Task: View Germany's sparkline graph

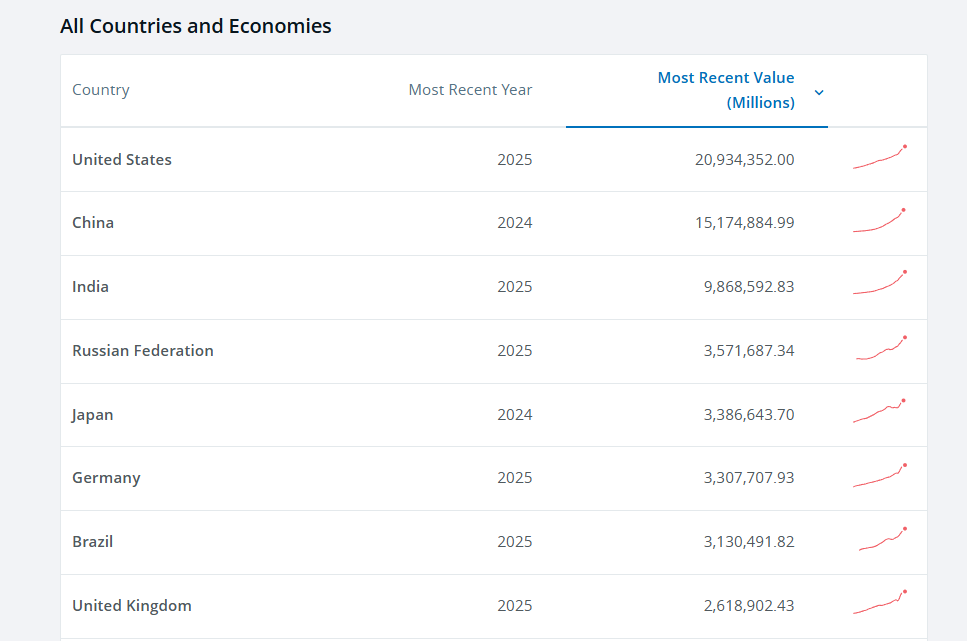Action: (880, 476)
